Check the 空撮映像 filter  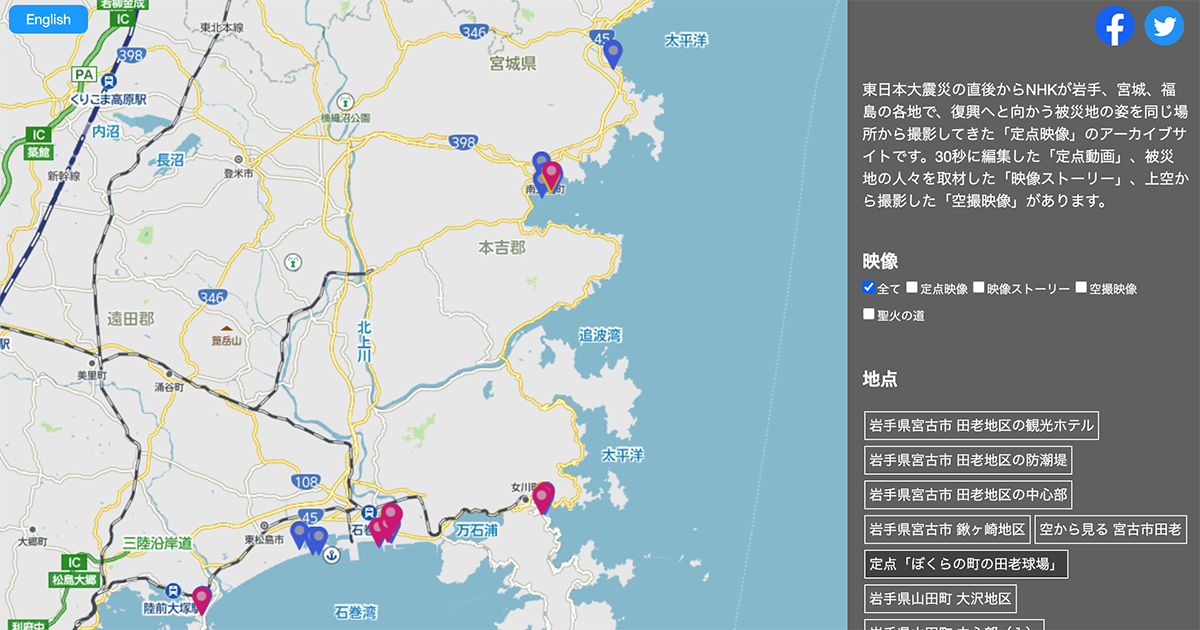(1080, 287)
